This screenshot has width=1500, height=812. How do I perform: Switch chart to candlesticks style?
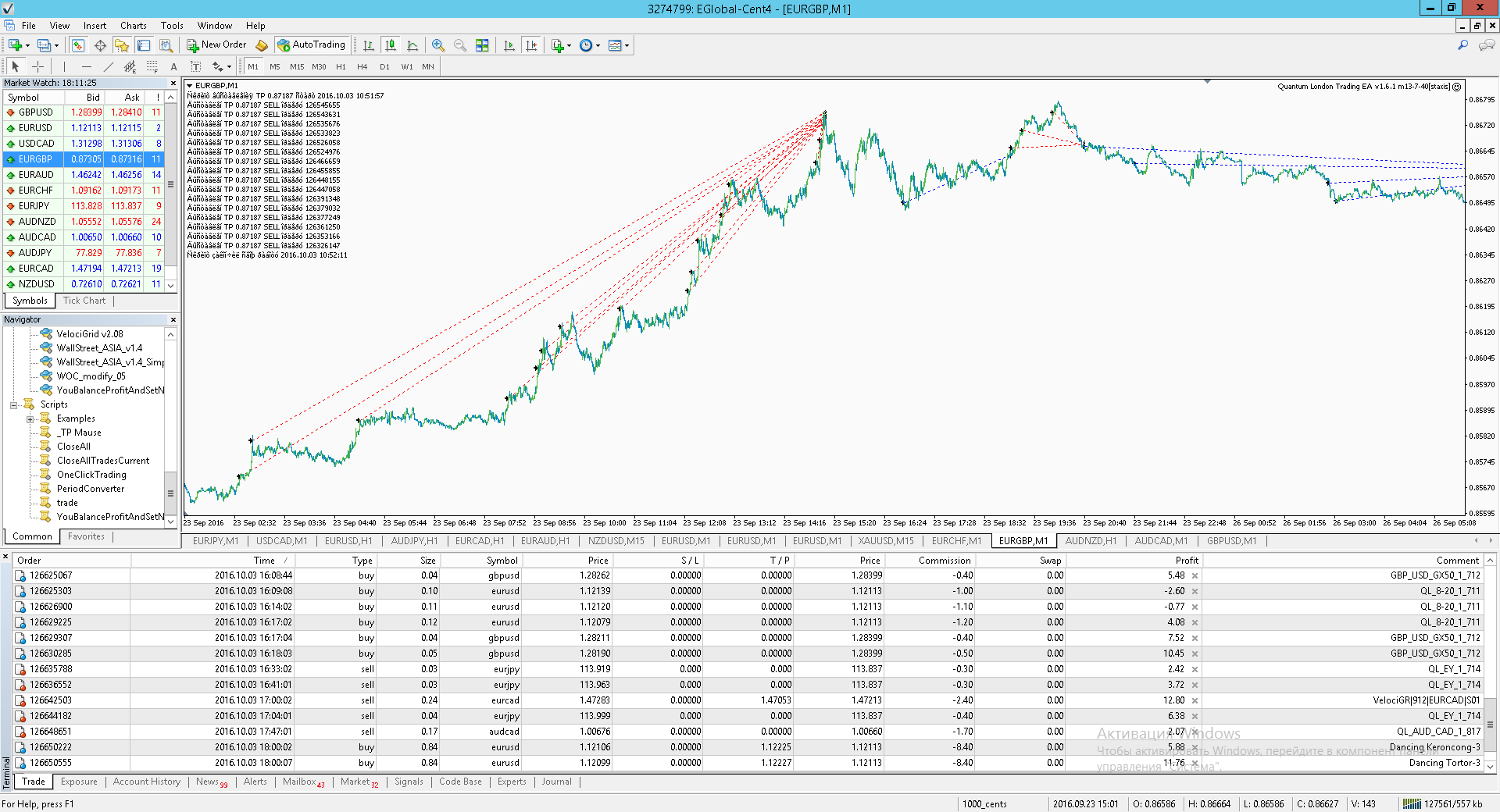[x=391, y=45]
